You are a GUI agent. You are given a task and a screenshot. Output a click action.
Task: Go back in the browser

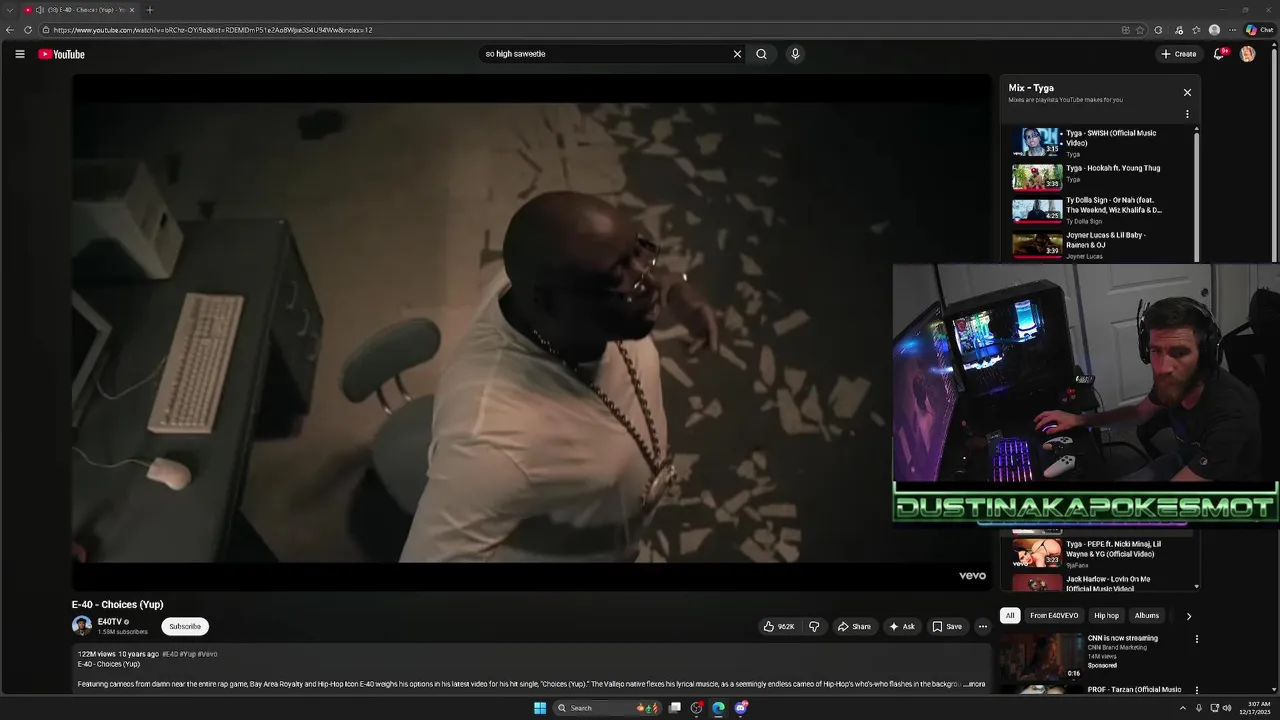point(10,30)
